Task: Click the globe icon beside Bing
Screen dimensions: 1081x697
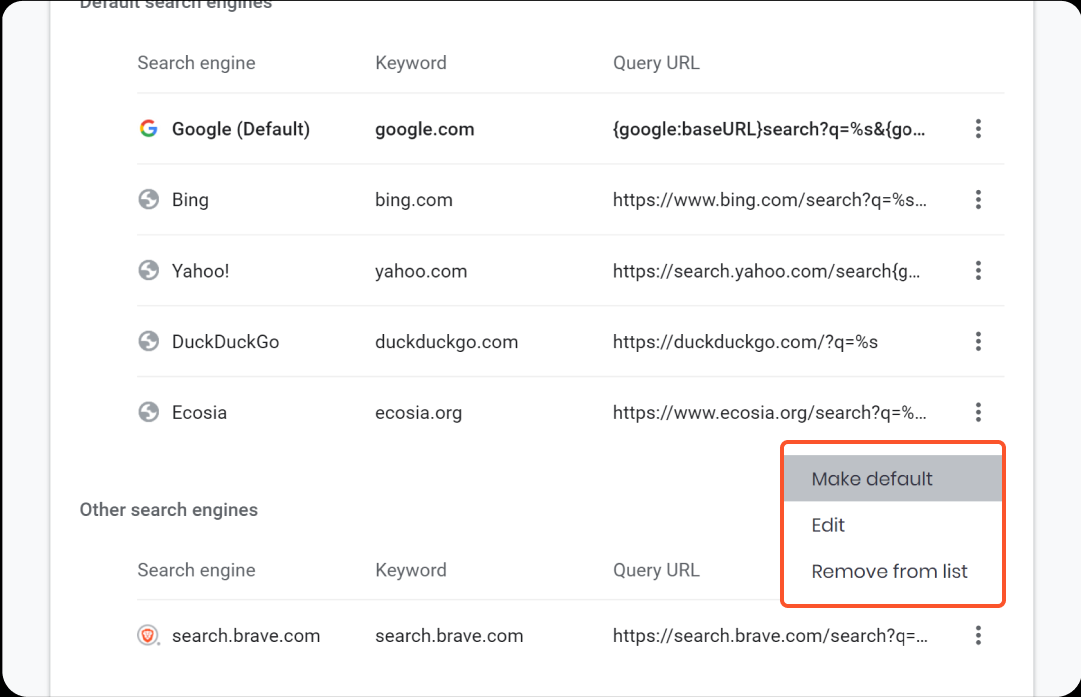Action: tap(148, 200)
